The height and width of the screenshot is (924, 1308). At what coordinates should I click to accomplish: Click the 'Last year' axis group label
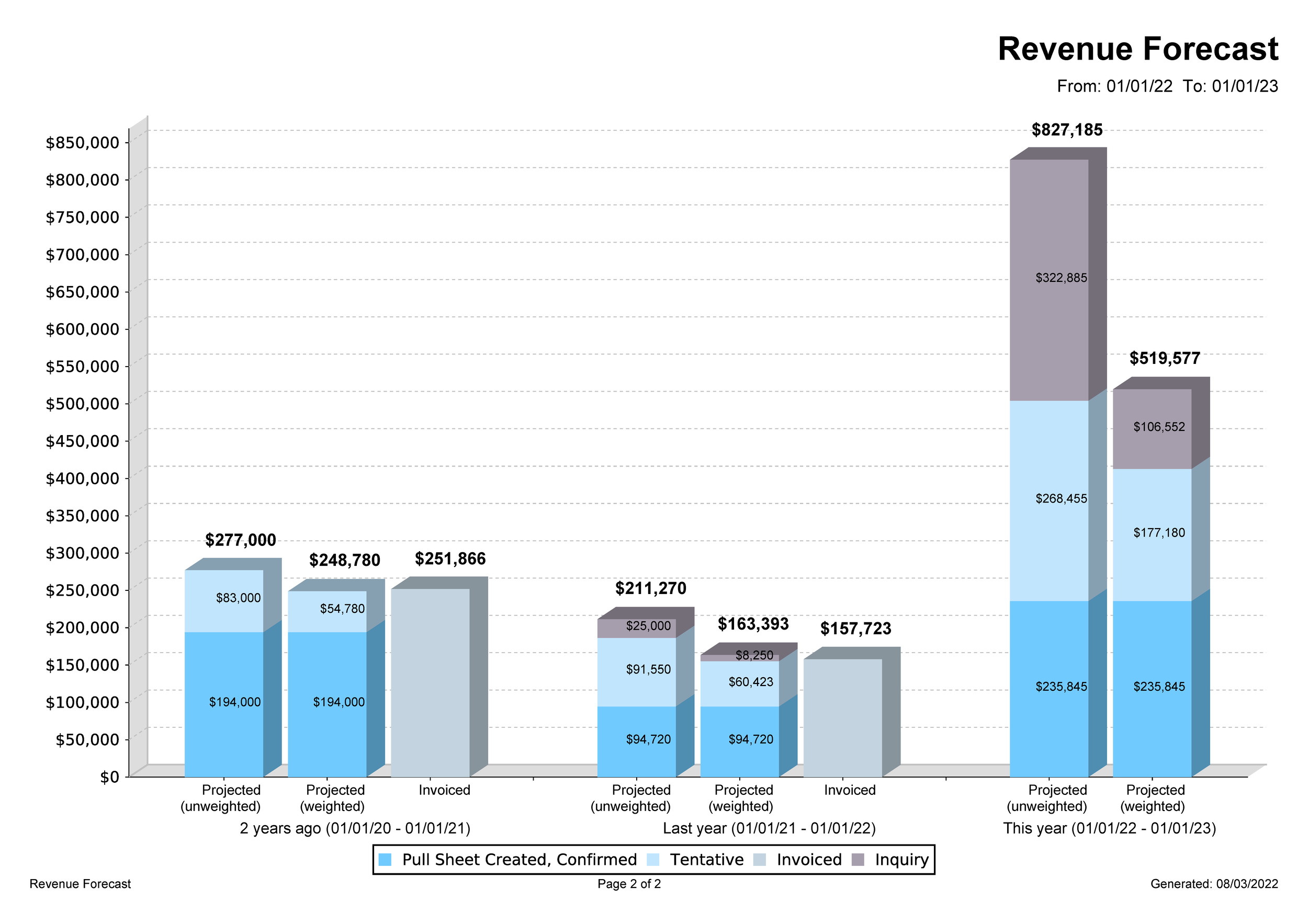point(769,828)
